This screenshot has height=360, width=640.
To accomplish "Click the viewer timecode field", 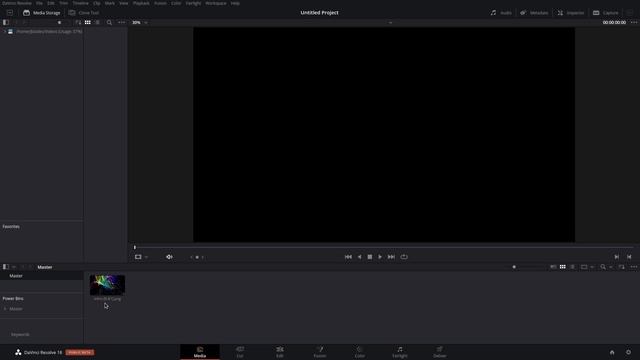I will pyautogui.click(x=614, y=22).
